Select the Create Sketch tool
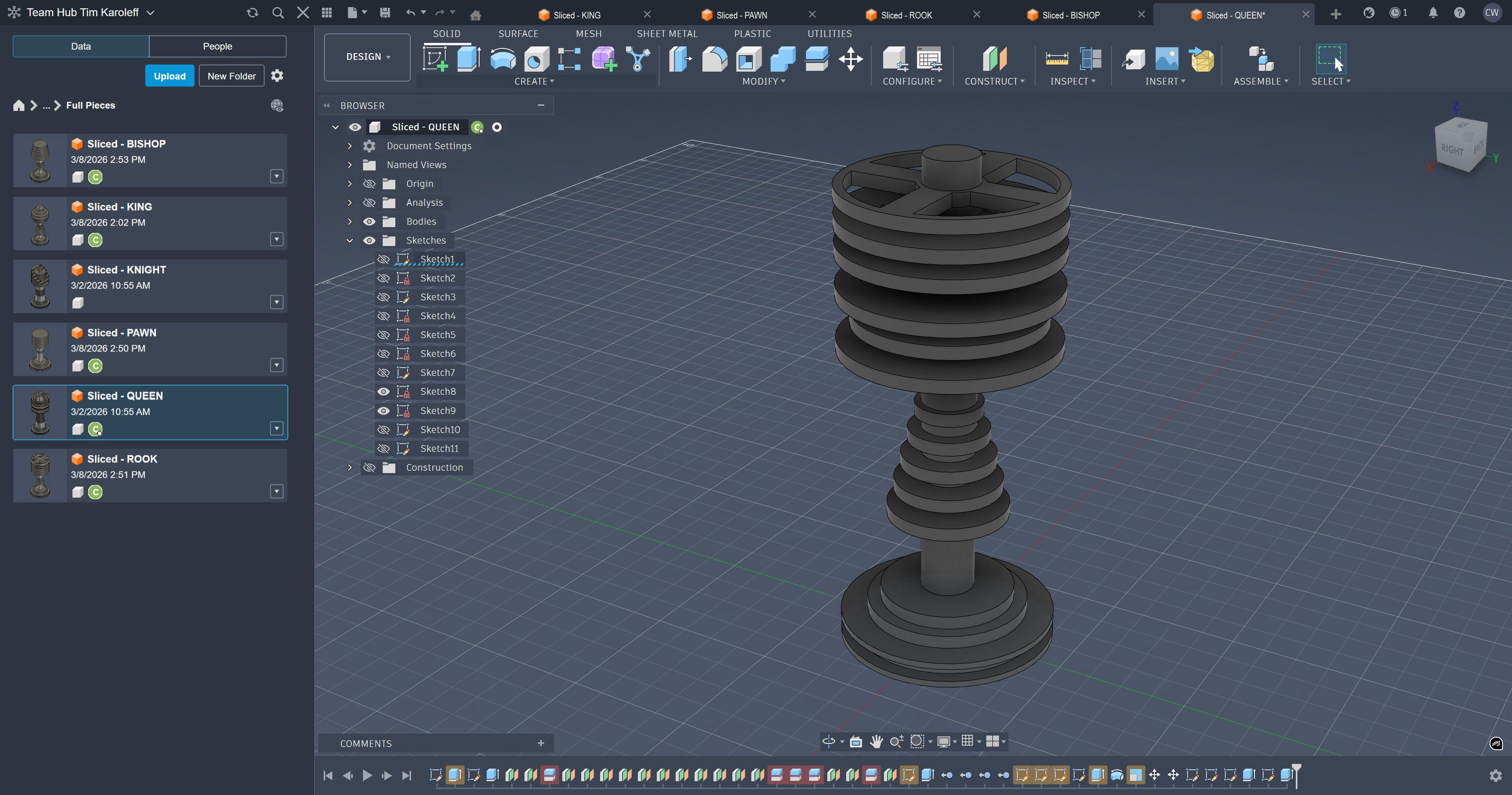The image size is (1512, 795). [x=435, y=59]
